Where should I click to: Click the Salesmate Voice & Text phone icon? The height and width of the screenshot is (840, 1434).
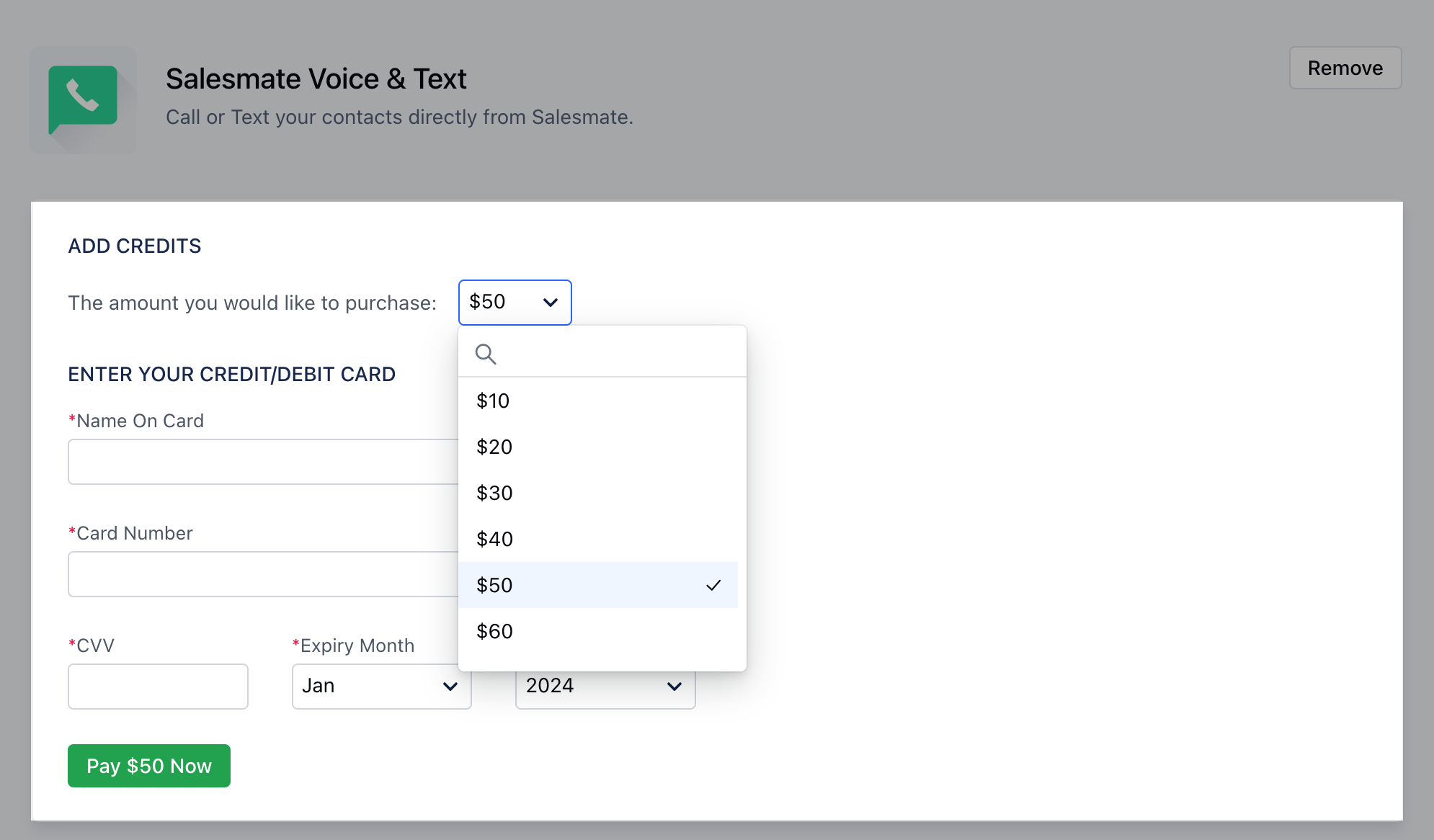83,99
